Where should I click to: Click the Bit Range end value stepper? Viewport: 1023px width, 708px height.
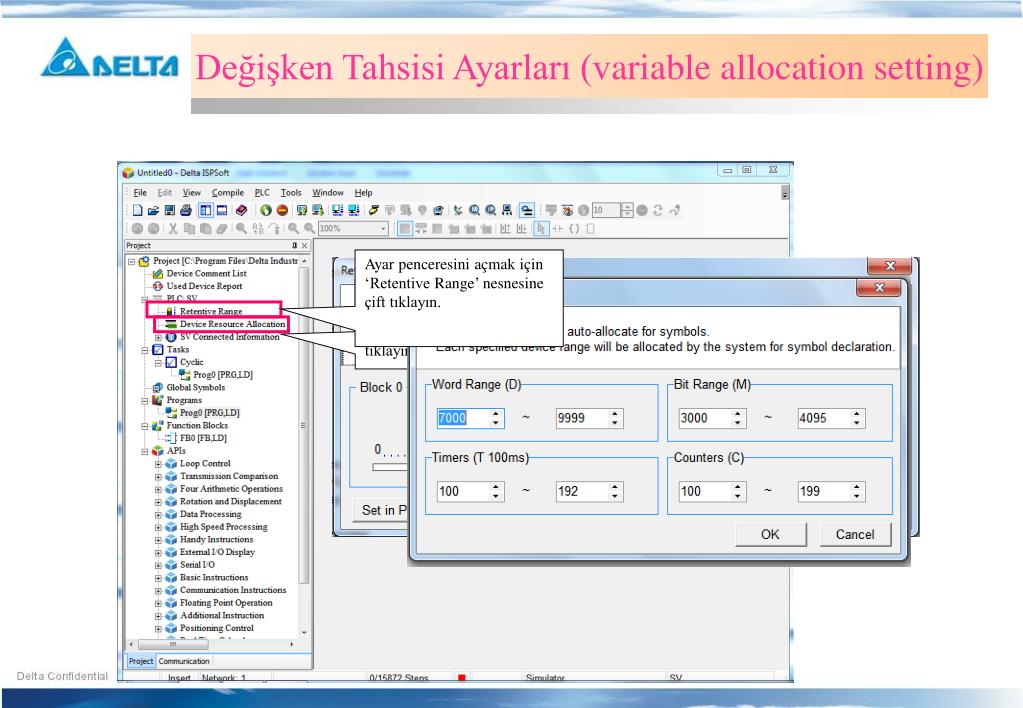[x=857, y=419]
